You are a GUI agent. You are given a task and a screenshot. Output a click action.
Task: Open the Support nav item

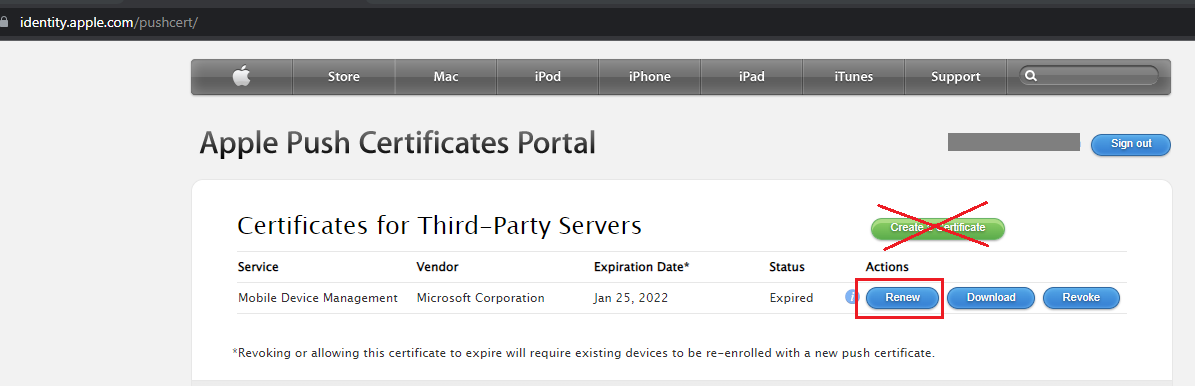(x=956, y=76)
